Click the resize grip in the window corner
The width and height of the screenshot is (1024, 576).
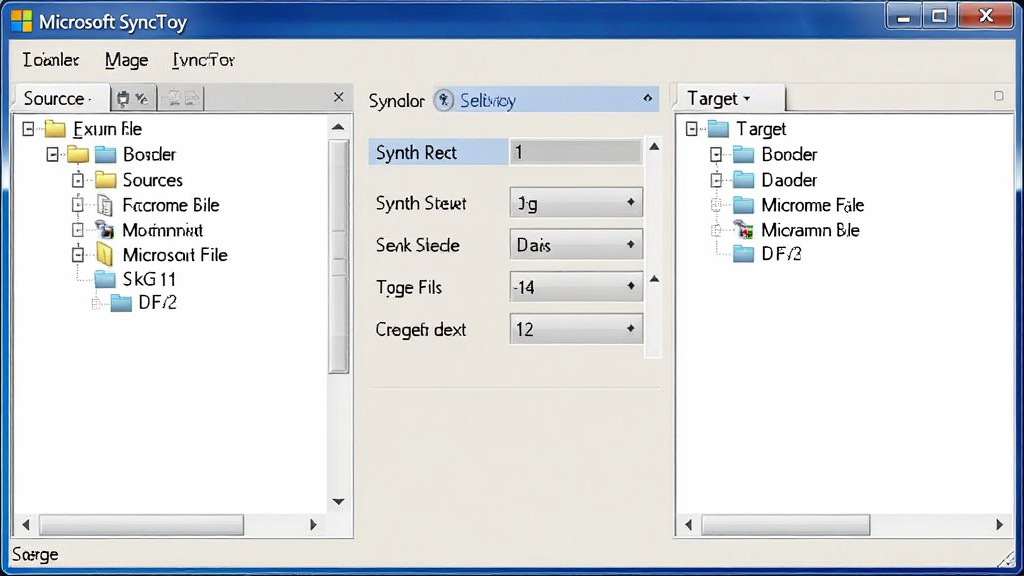pyautogui.click(x=1007, y=558)
